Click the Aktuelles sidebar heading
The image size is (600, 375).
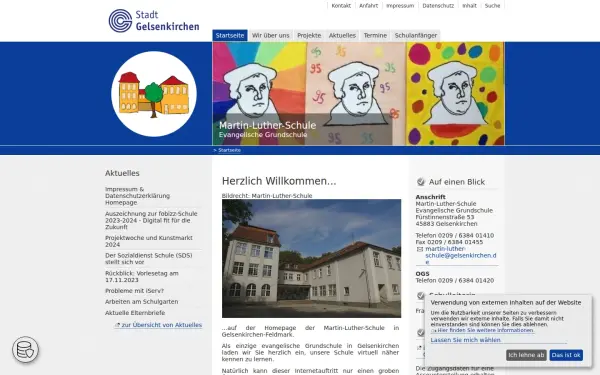coord(122,173)
